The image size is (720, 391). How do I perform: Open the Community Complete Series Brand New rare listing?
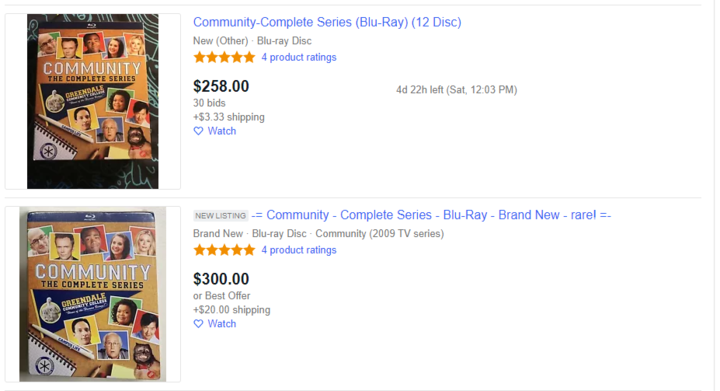[431, 215]
